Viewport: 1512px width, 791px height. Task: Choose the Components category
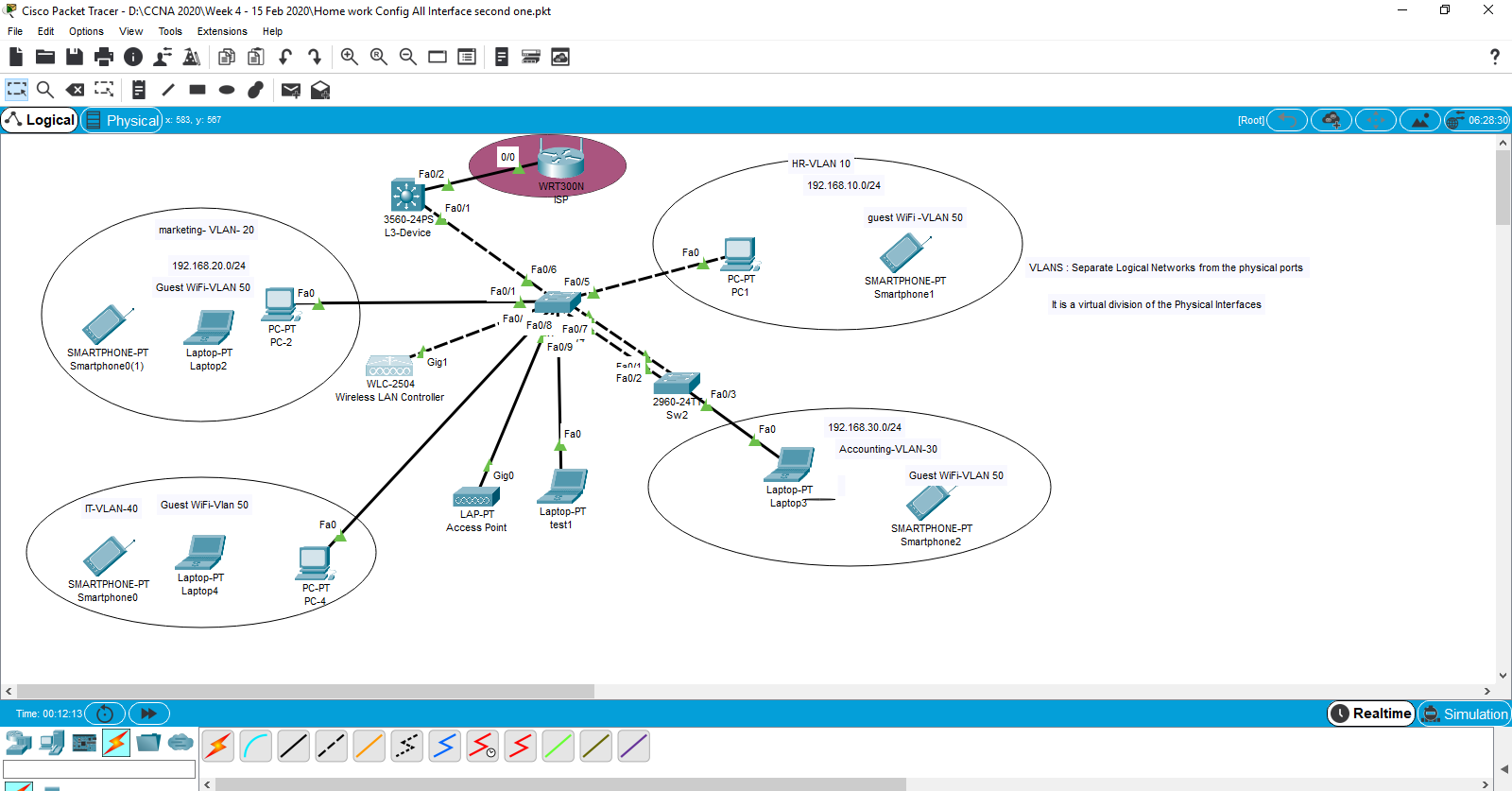point(84,743)
